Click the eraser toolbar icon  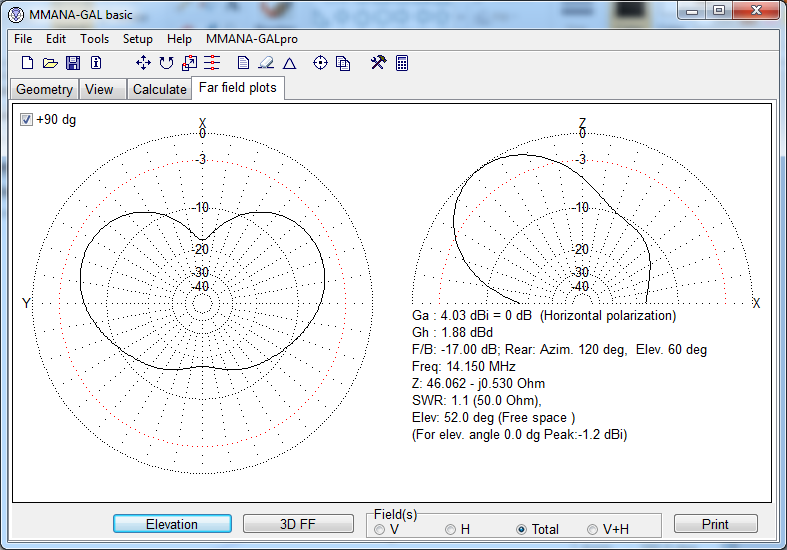[x=266, y=63]
